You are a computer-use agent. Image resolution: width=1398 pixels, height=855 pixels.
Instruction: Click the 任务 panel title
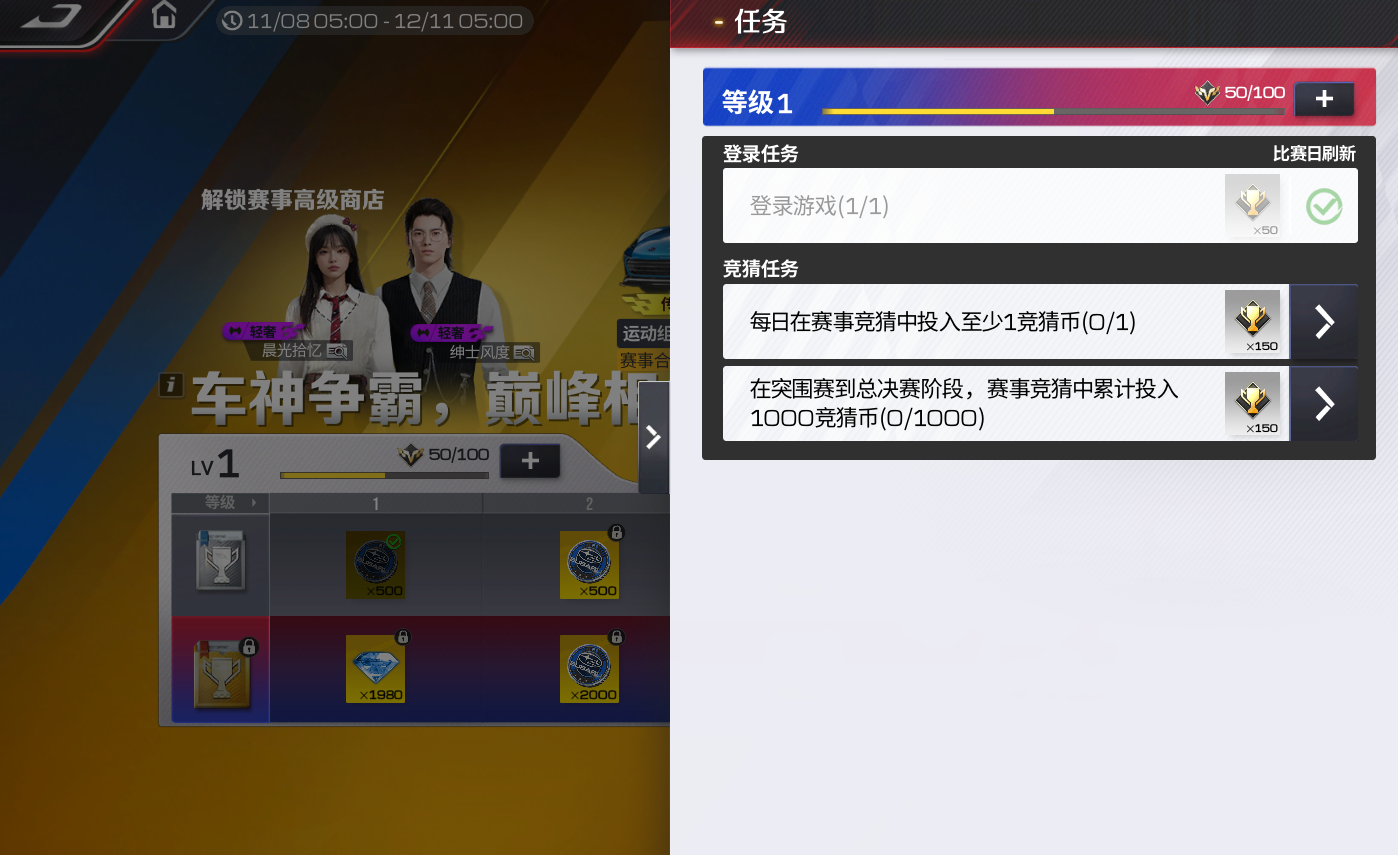pos(761,22)
